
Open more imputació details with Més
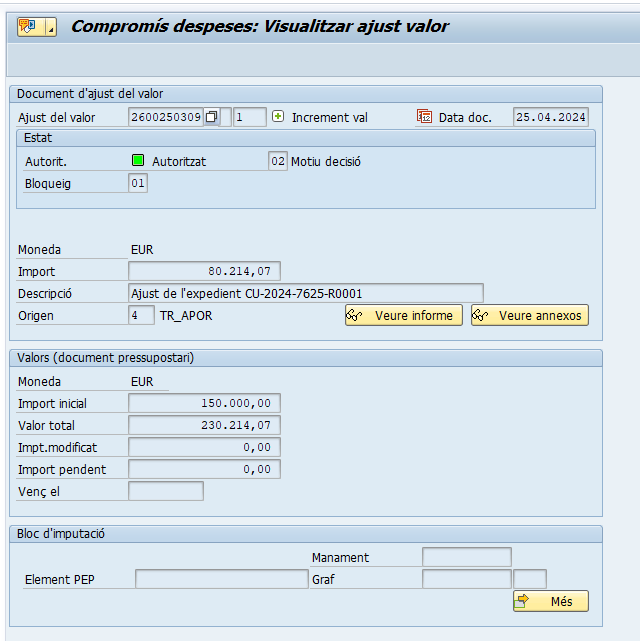tap(551, 601)
